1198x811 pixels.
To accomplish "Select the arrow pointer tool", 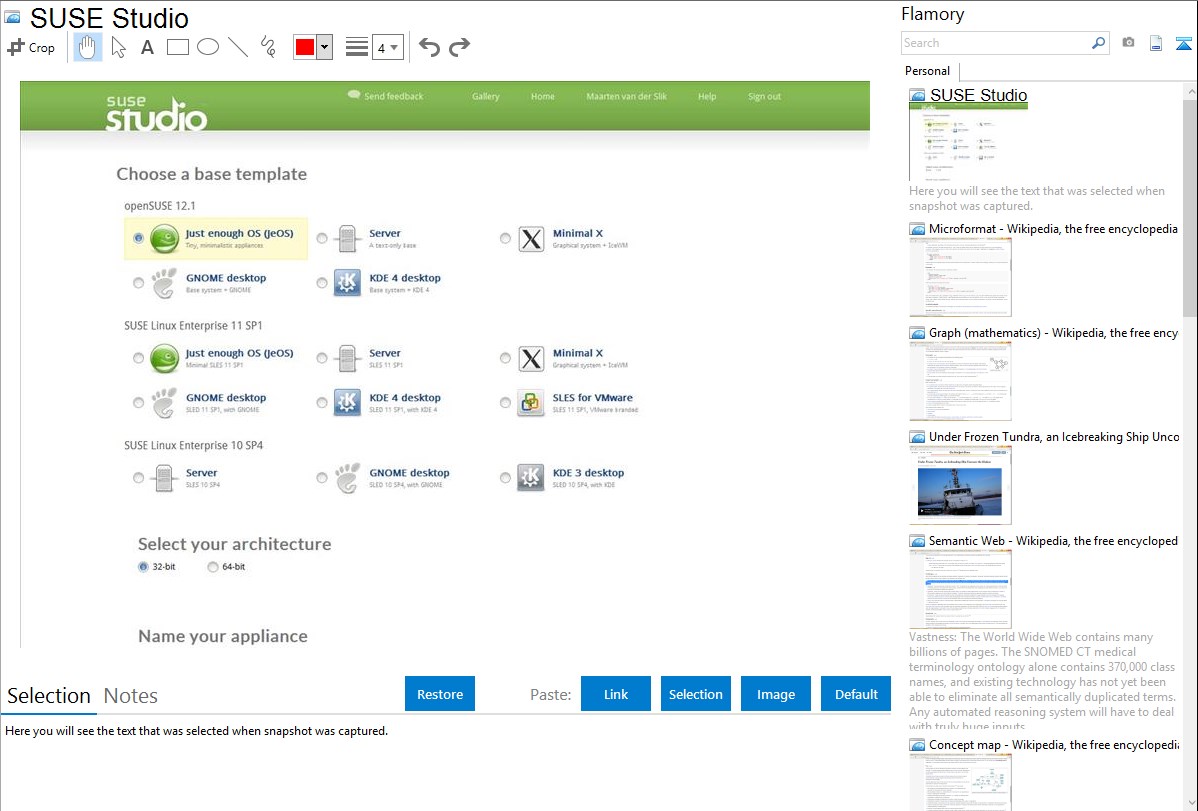I will click(x=118, y=47).
